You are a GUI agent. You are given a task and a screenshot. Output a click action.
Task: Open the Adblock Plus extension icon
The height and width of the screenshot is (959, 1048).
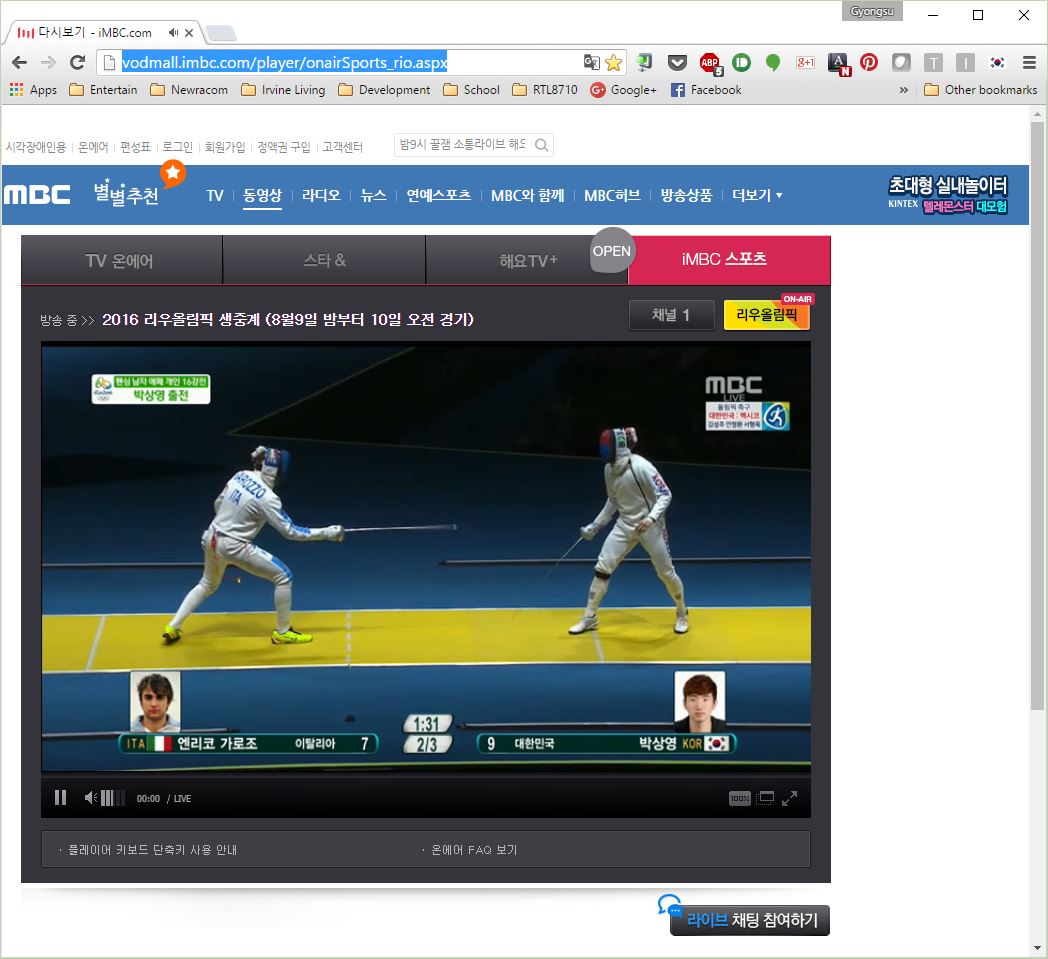[710, 63]
